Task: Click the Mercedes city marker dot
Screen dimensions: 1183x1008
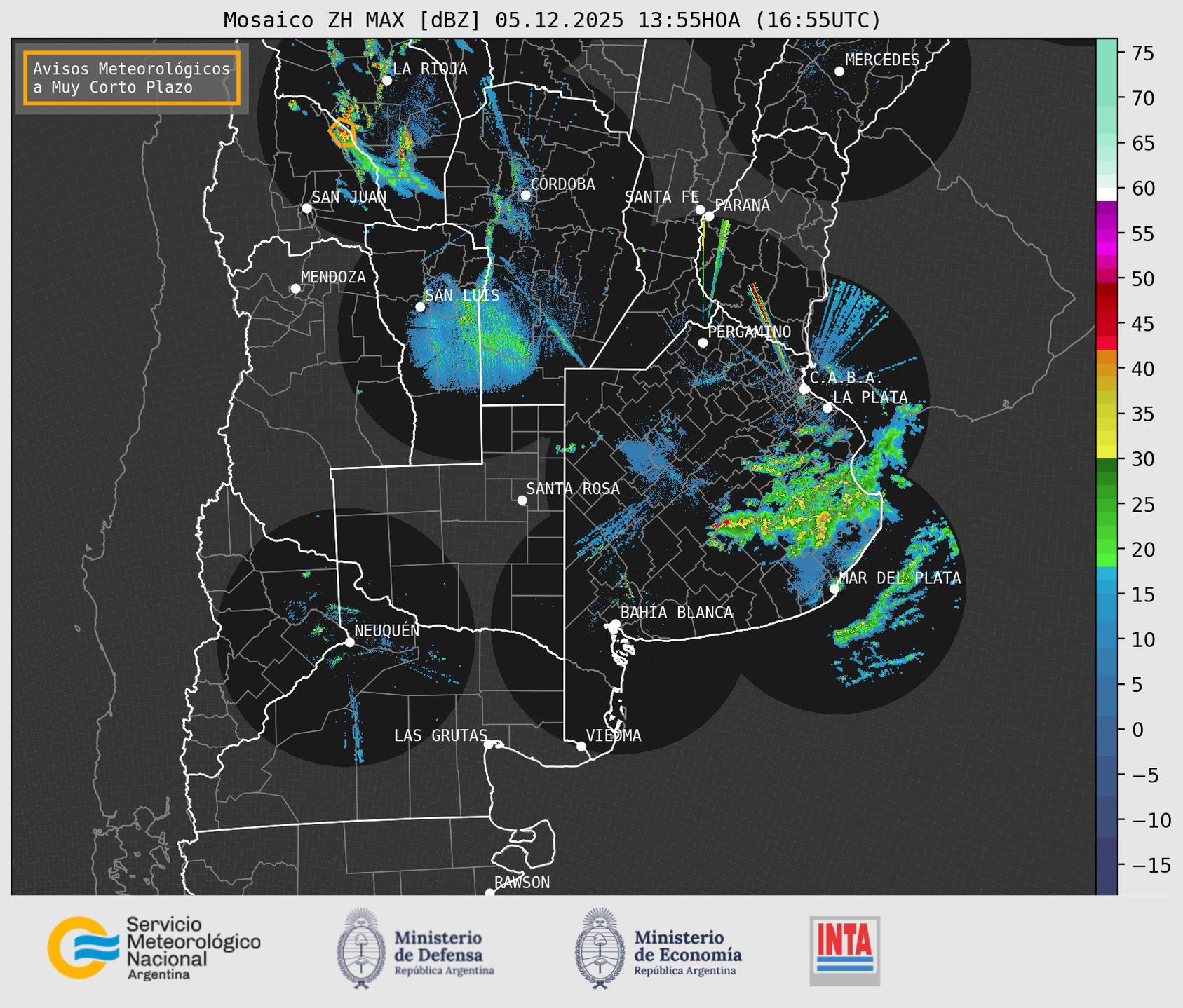Action: [x=839, y=71]
